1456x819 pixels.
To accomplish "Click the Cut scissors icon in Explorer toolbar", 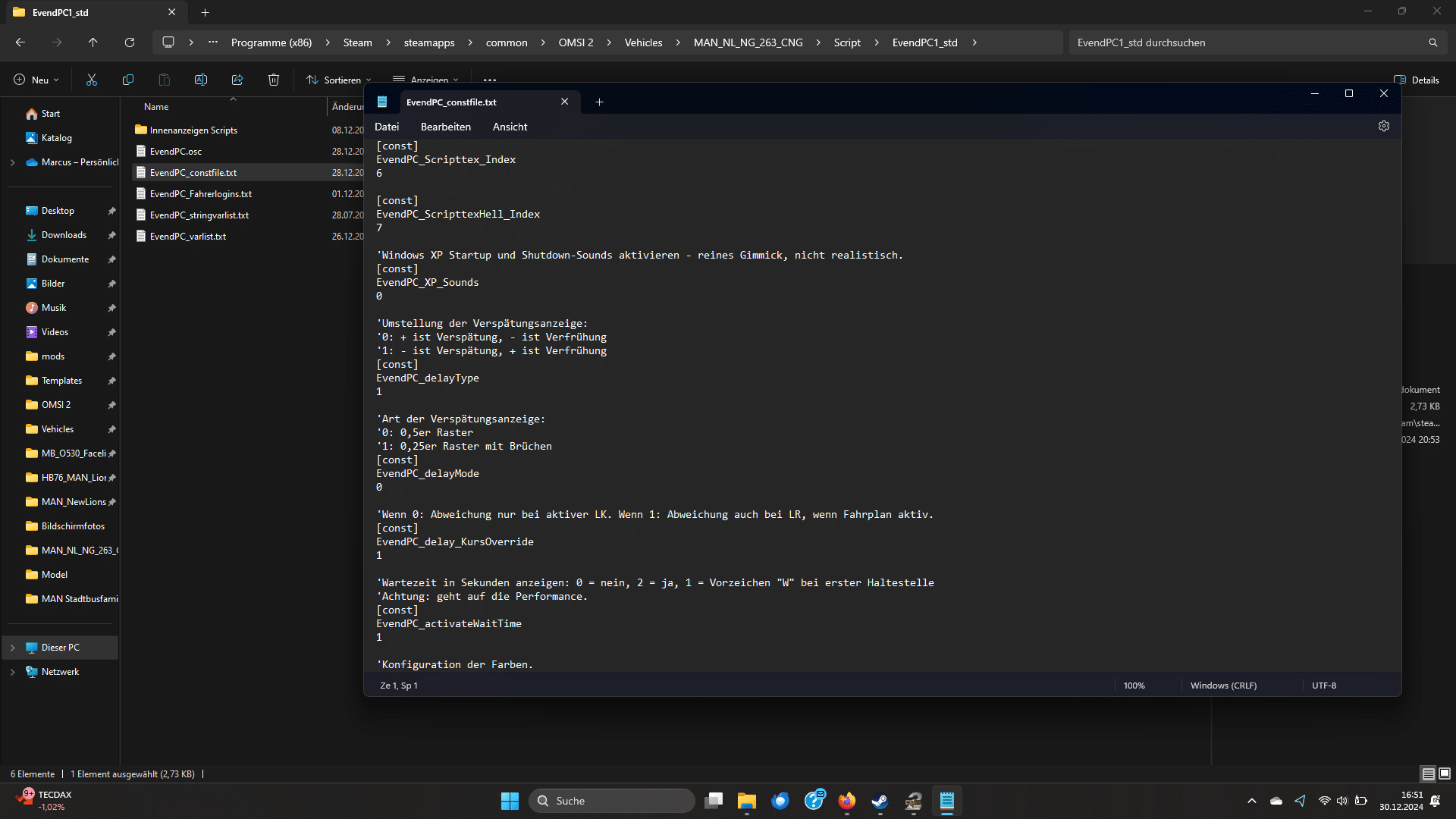I will click(92, 80).
